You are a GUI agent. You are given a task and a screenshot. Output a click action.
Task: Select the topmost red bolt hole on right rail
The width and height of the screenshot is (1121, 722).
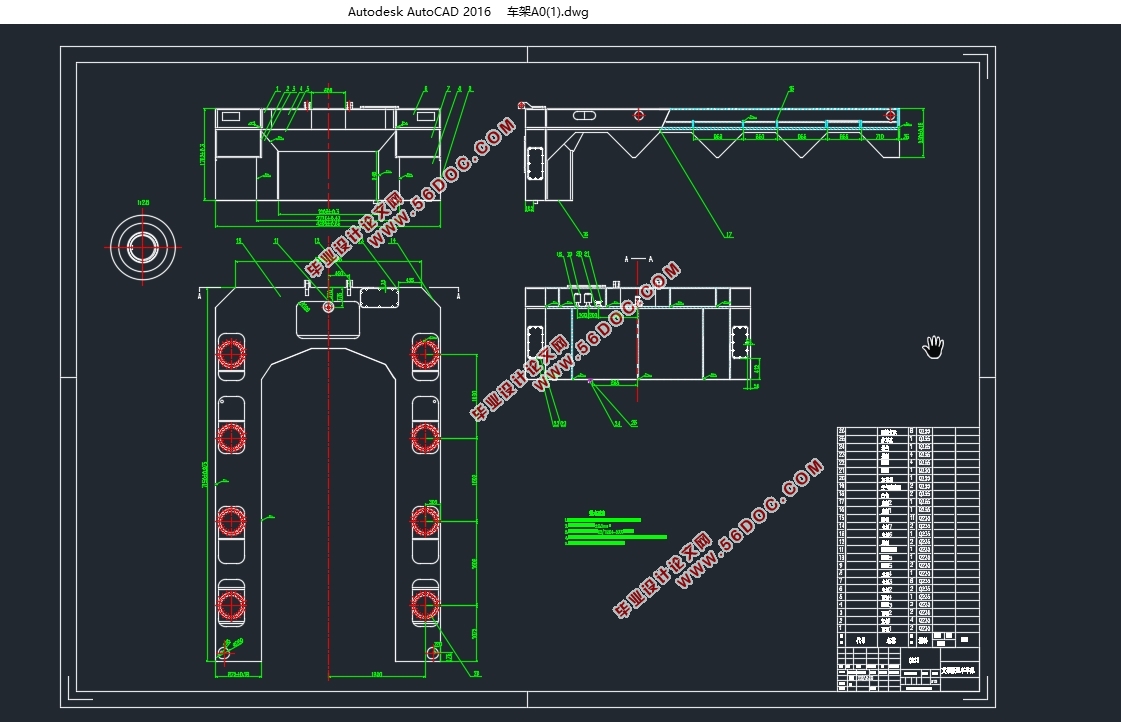coord(426,353)
